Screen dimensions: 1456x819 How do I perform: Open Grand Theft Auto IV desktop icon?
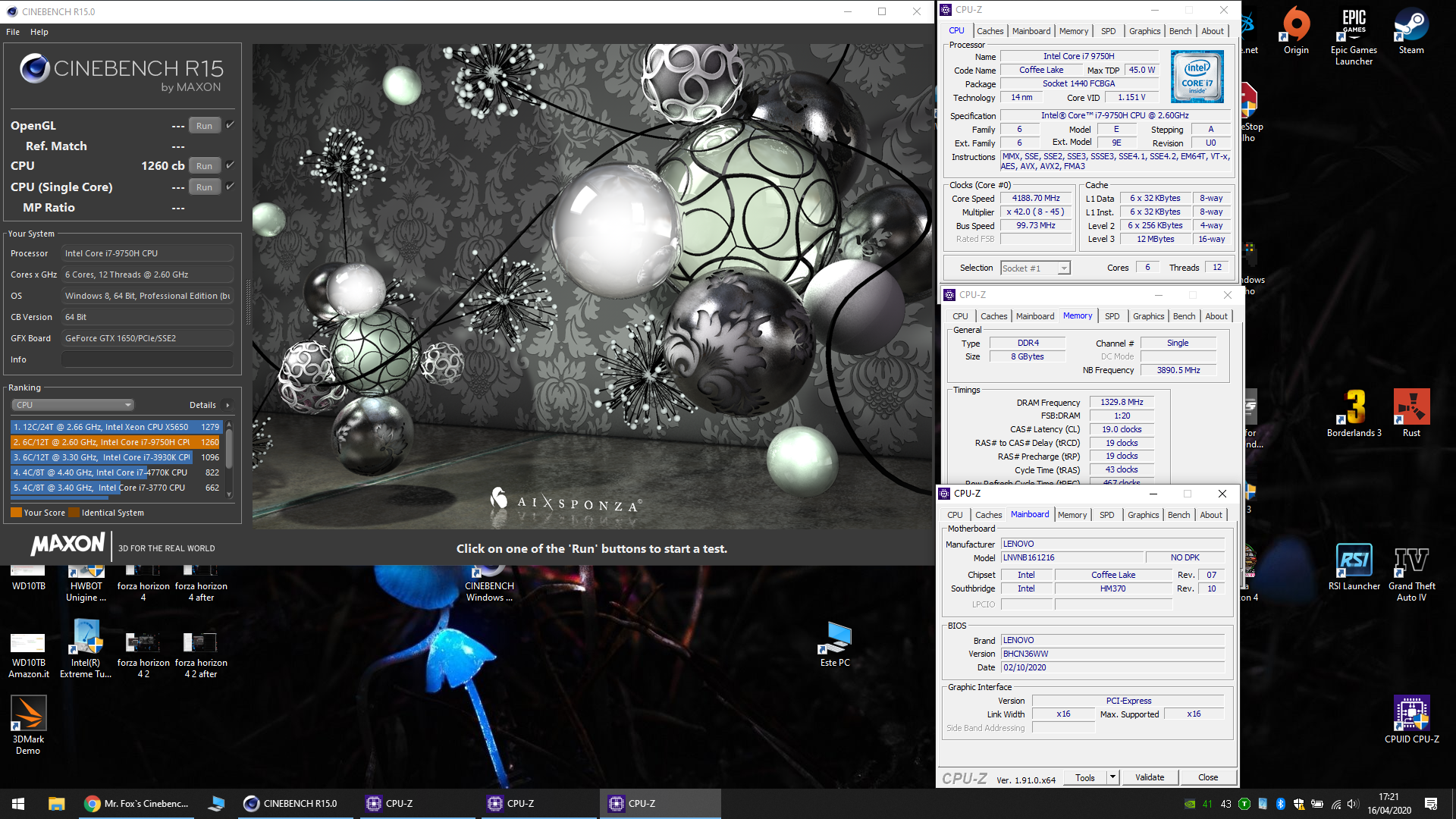(1411, 573)
